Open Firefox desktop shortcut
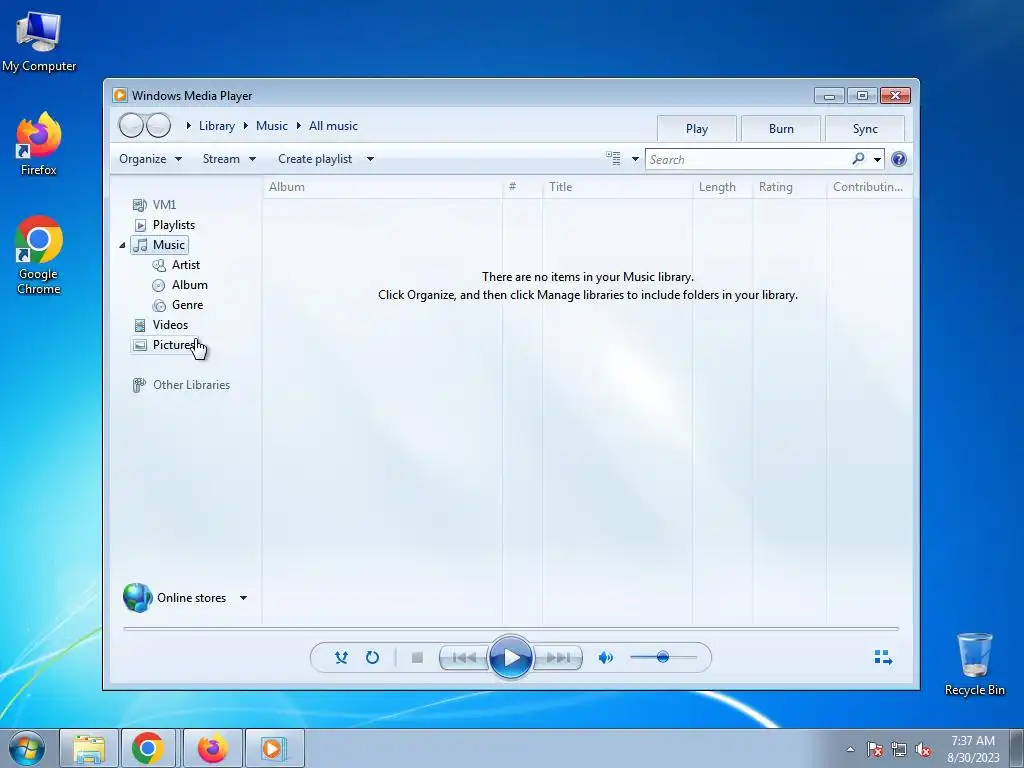The height and width of the screenshot is (768, 1024). (x=39, y=144)
